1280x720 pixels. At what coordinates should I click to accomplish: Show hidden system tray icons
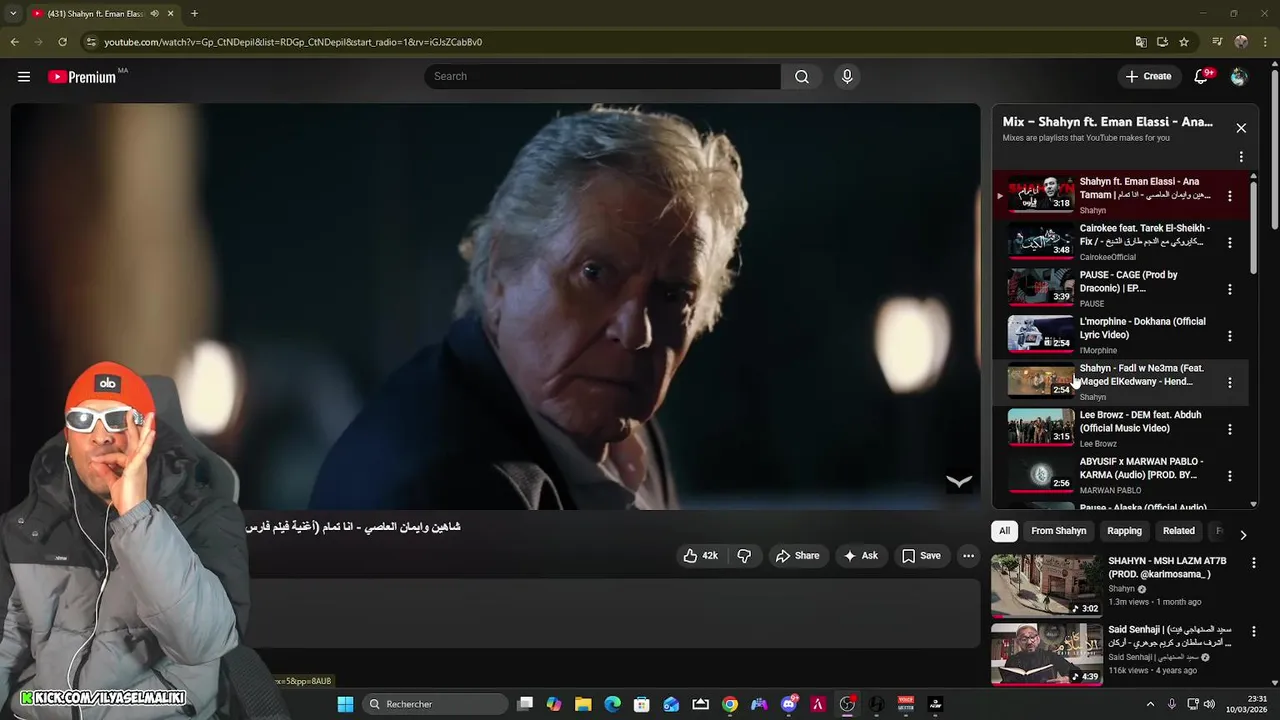coord(1150,704)
